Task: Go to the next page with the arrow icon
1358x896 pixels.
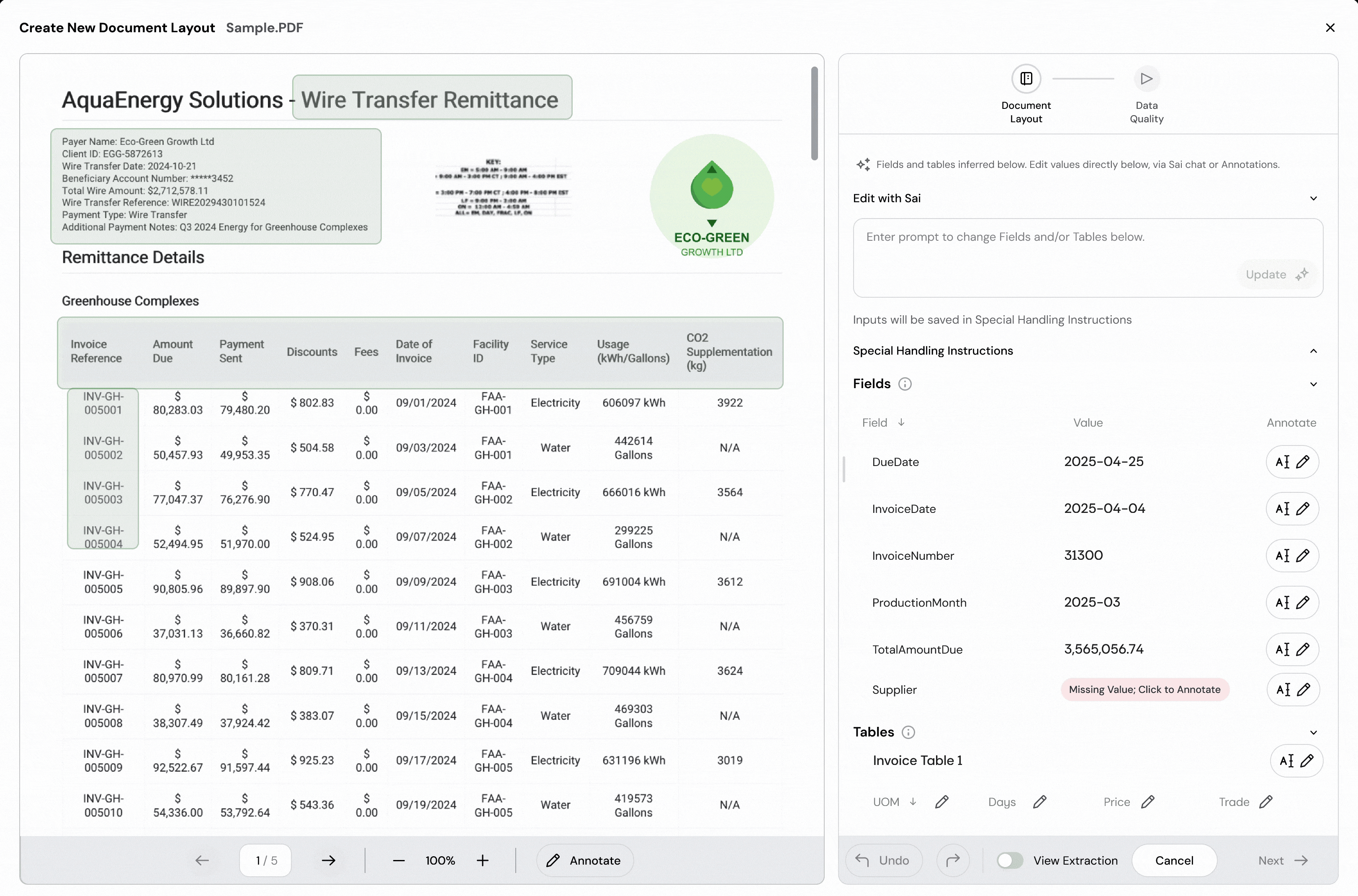Action: tap(329, 860)
